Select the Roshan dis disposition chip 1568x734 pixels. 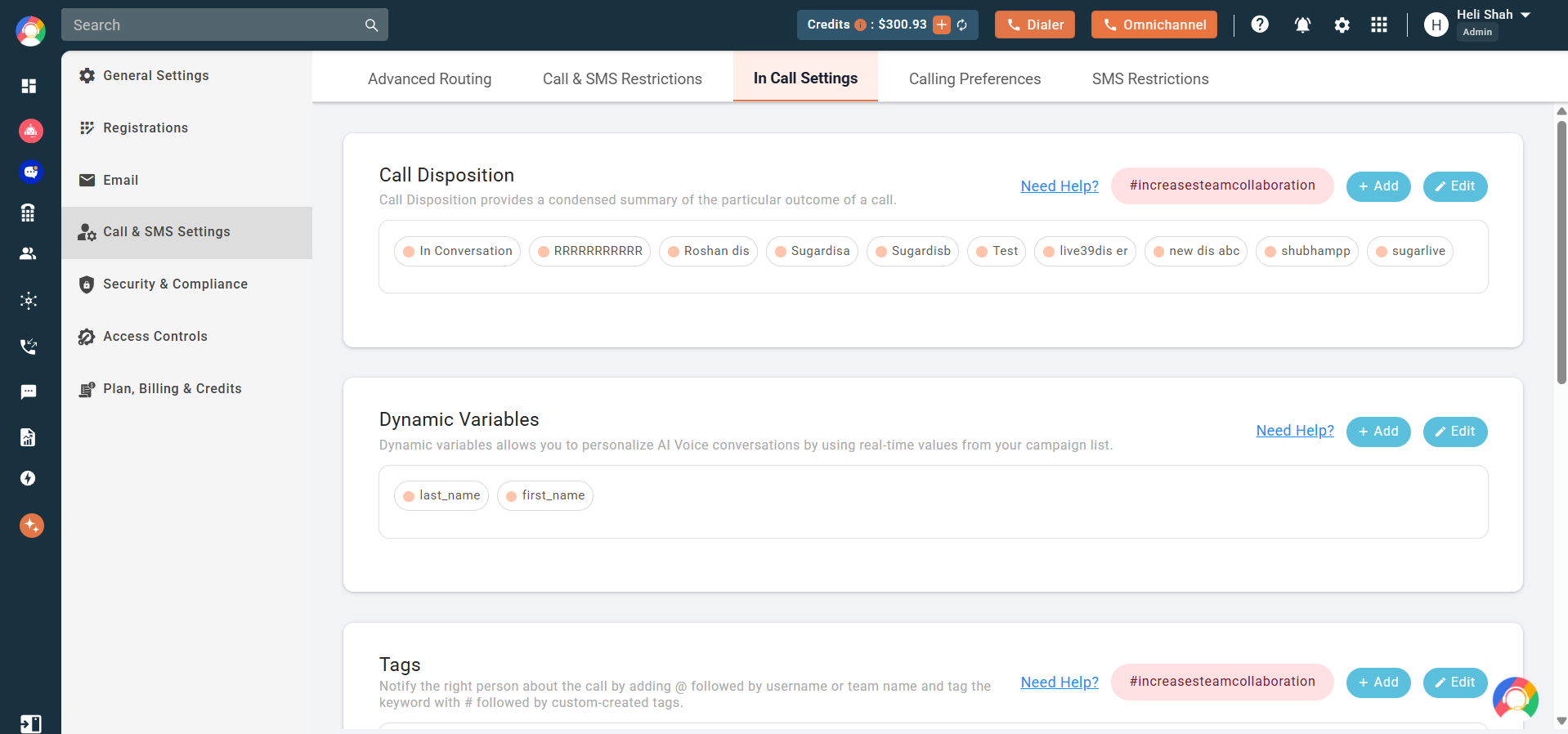point(708,251)
